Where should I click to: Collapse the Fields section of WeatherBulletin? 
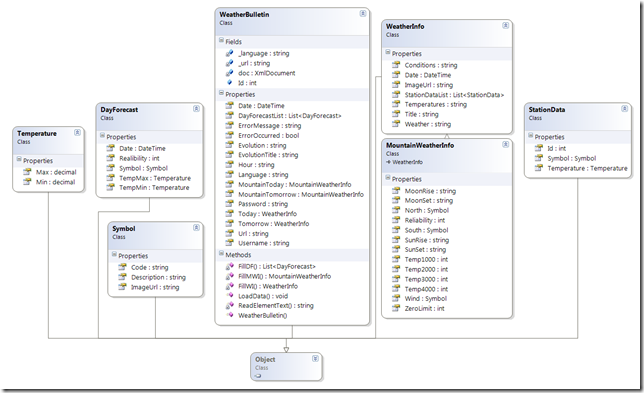tap(221, 41)
